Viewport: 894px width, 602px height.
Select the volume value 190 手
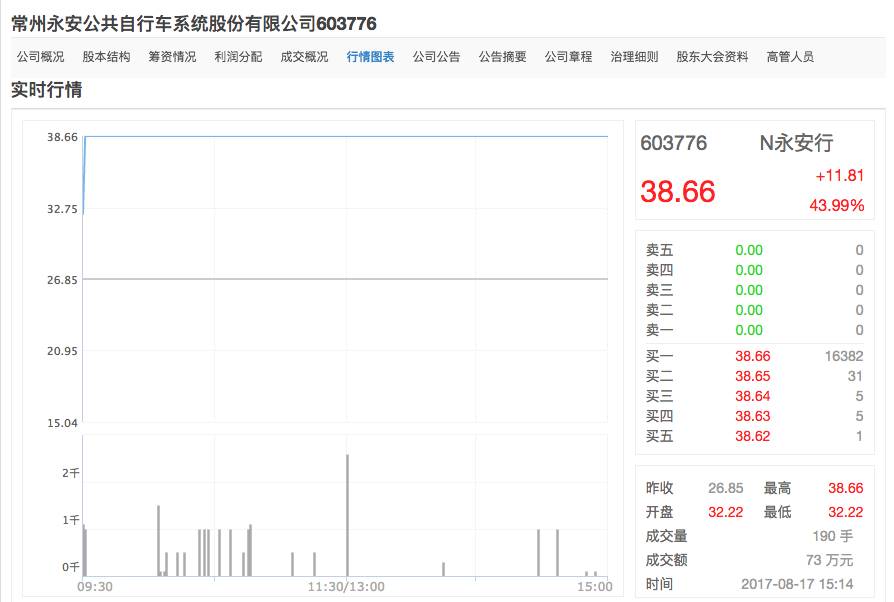pos(833,536)
